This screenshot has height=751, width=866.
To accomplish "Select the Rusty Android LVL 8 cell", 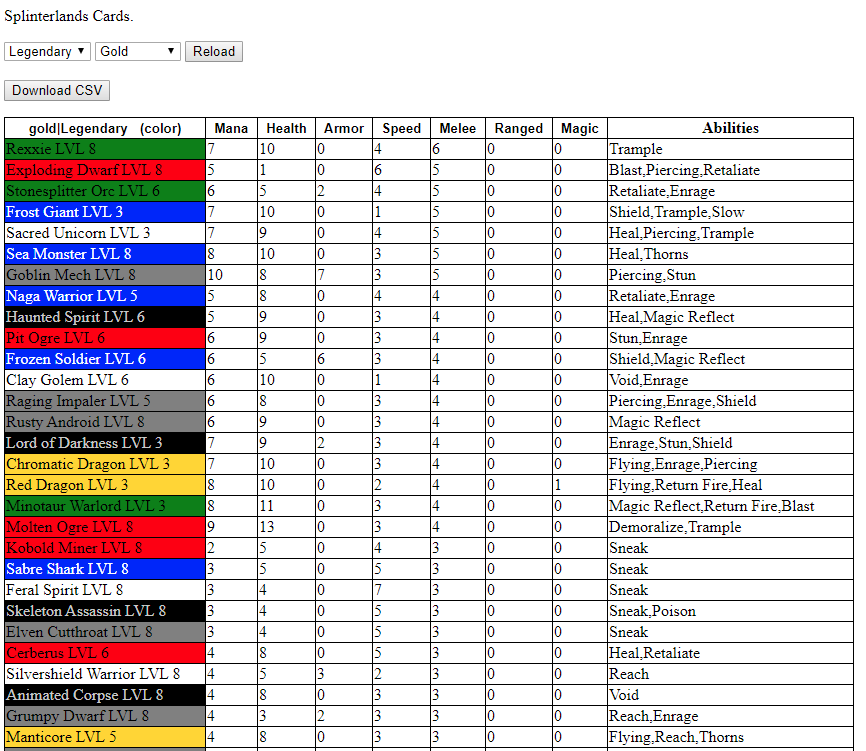I will click(x=105, y=422).
